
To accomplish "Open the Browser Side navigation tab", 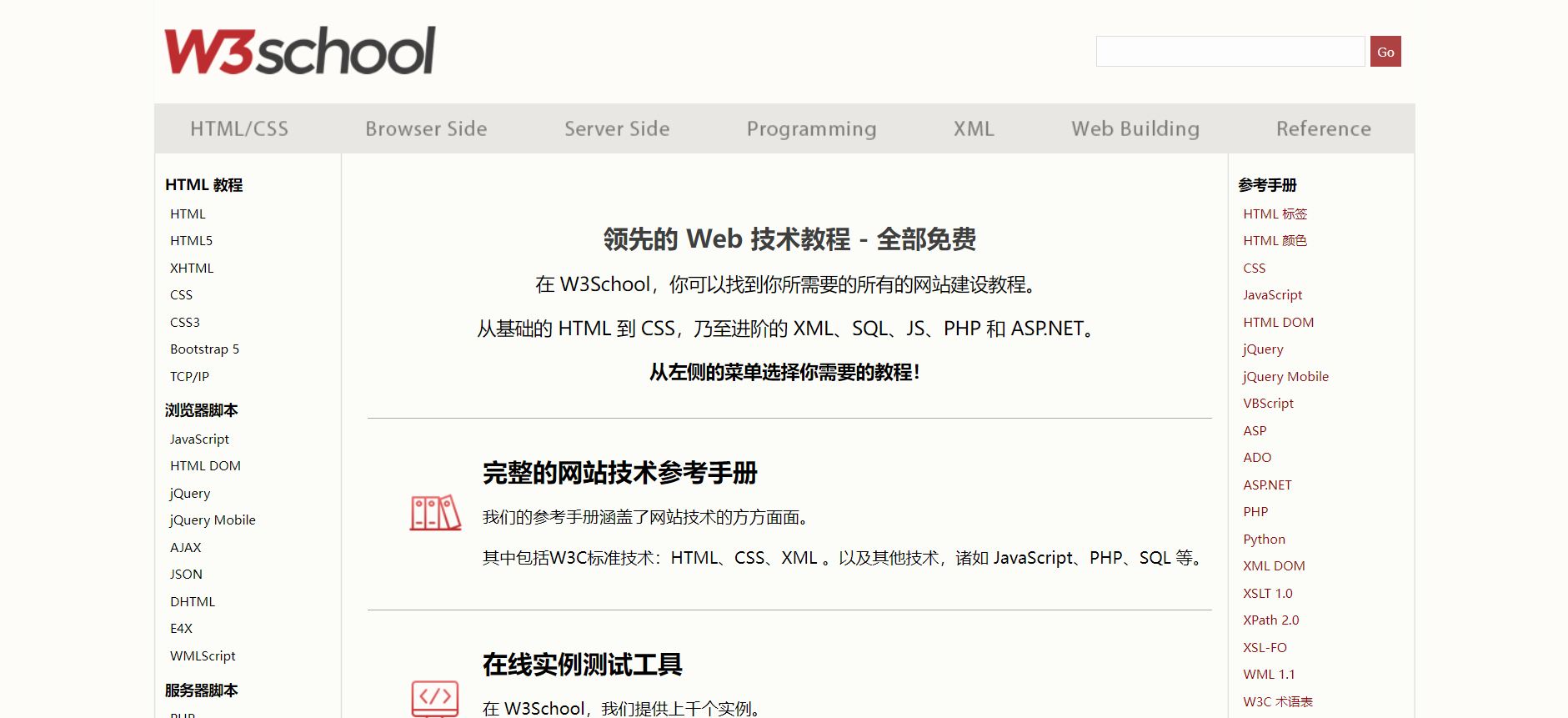I will [426, 129].
